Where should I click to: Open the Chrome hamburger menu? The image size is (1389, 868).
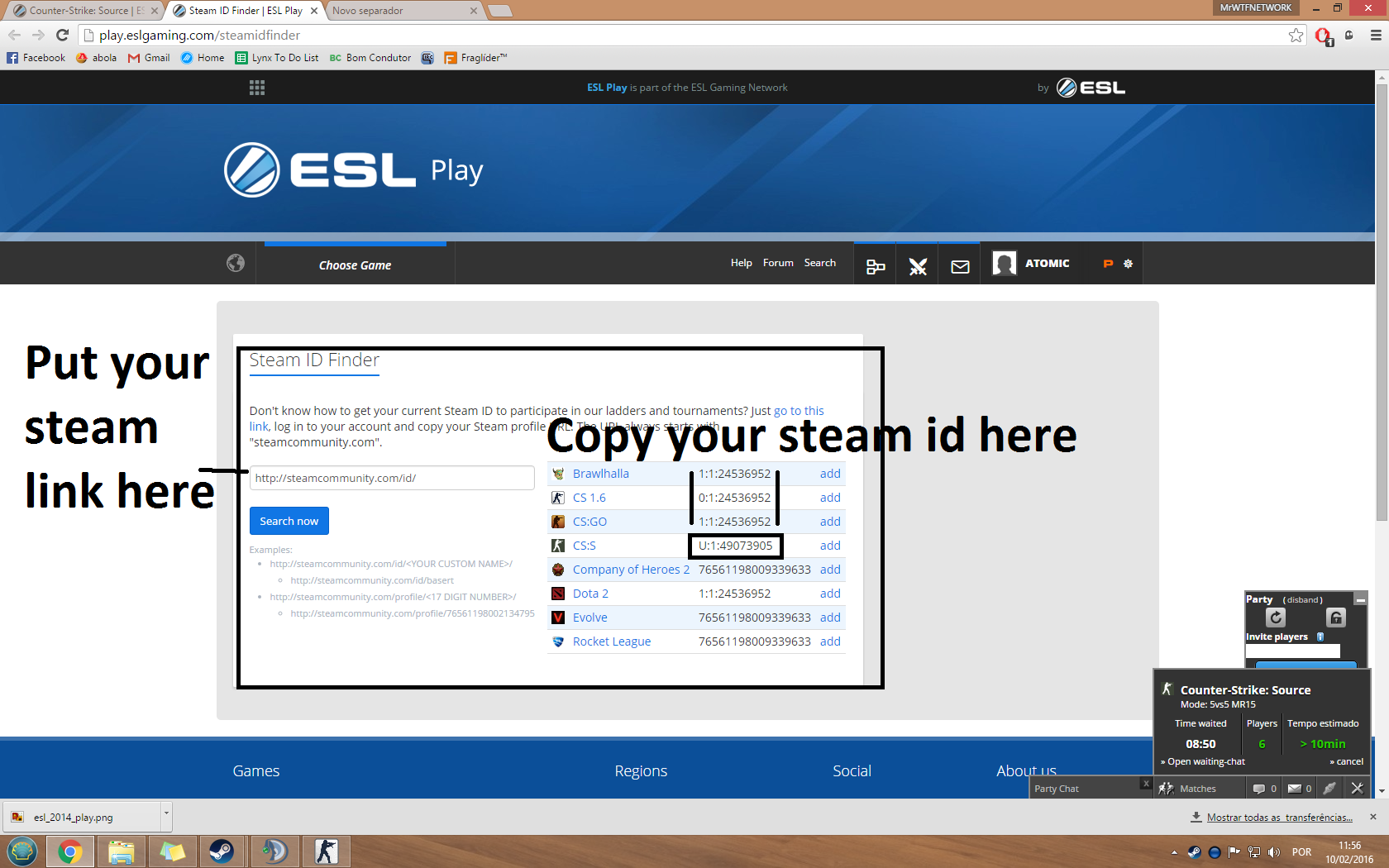1376,35
